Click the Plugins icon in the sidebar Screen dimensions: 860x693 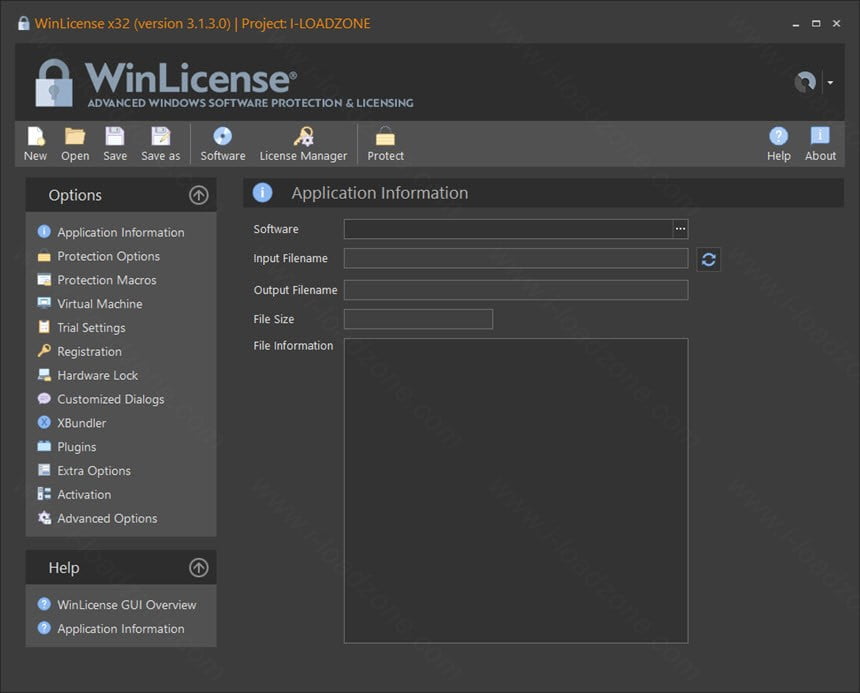[44, 446]
